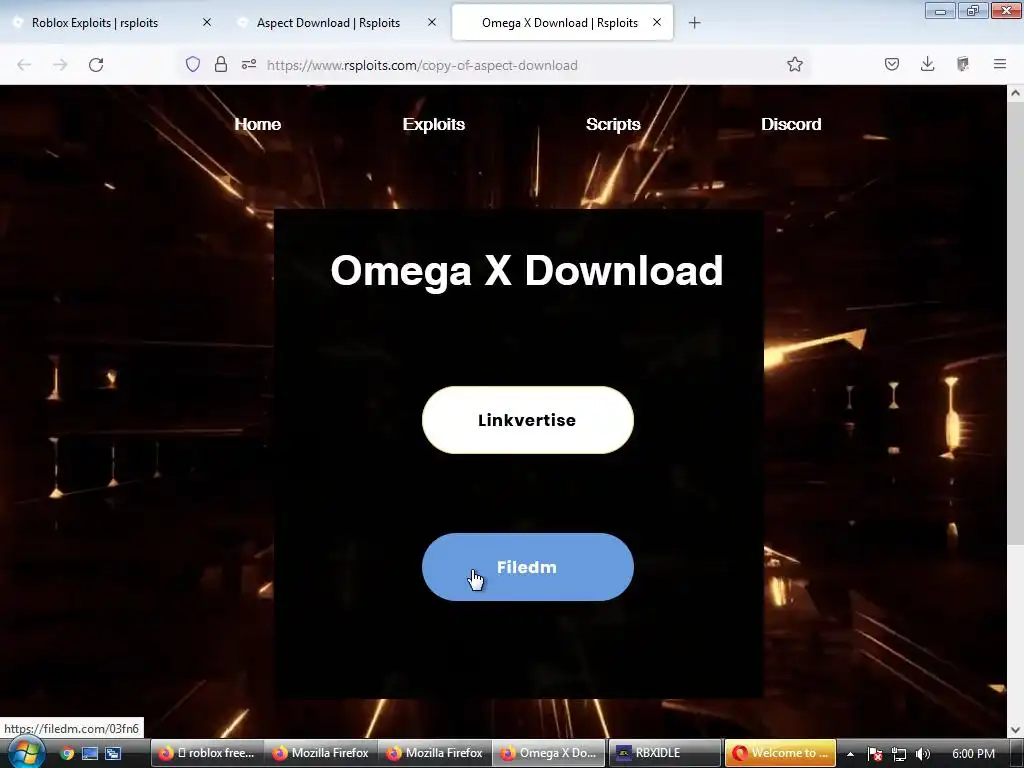The width and height of the screenshot is (1024, 768).
Task: Go to Scripts in the site navigation
Action: pyautogui.click(x=613, y=124)
